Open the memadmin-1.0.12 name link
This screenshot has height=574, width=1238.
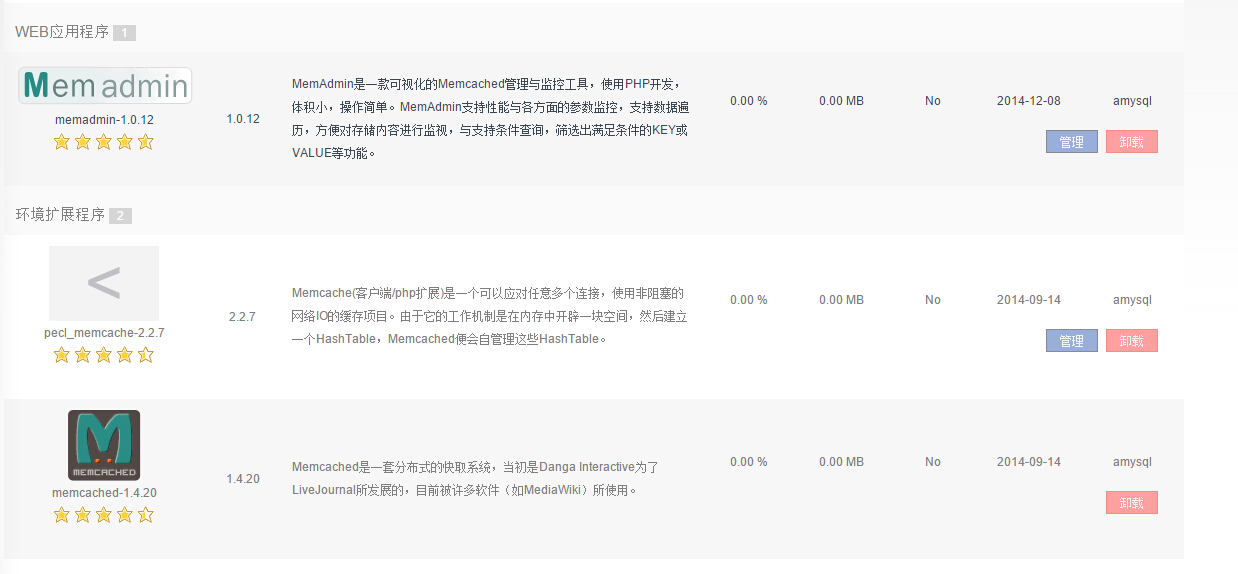(x=104, y=119)
